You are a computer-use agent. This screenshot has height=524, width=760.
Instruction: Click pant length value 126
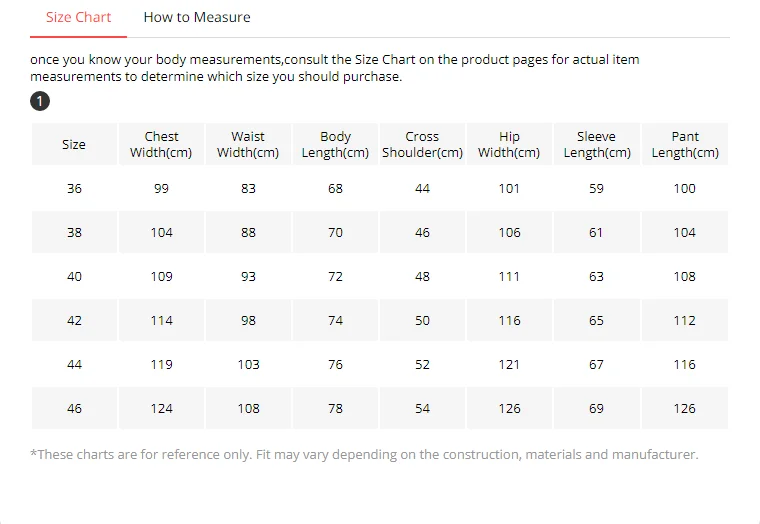coord(685,408)
